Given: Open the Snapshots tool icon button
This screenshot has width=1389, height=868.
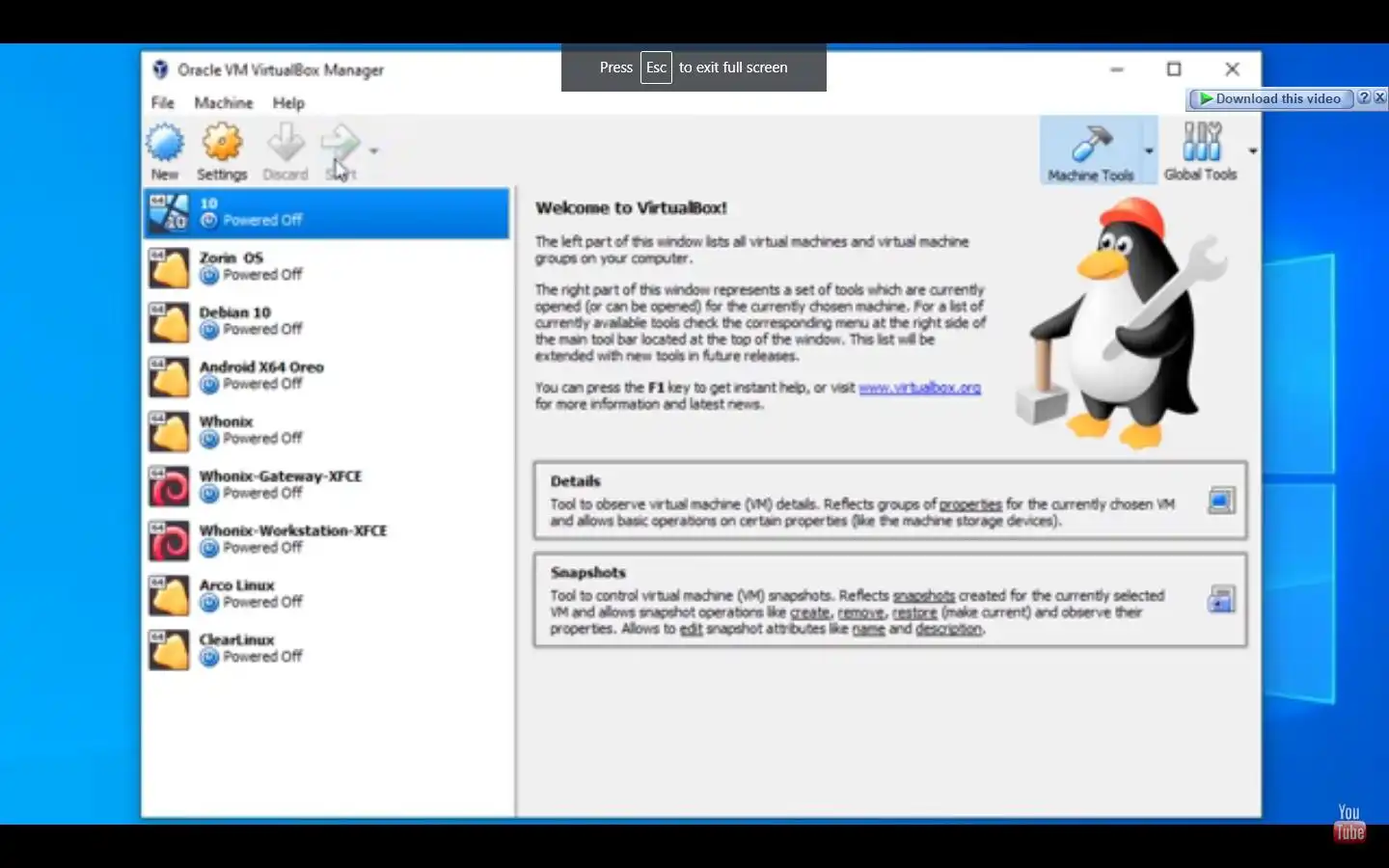Looking at the screenshot, I should coord(1221,600).
